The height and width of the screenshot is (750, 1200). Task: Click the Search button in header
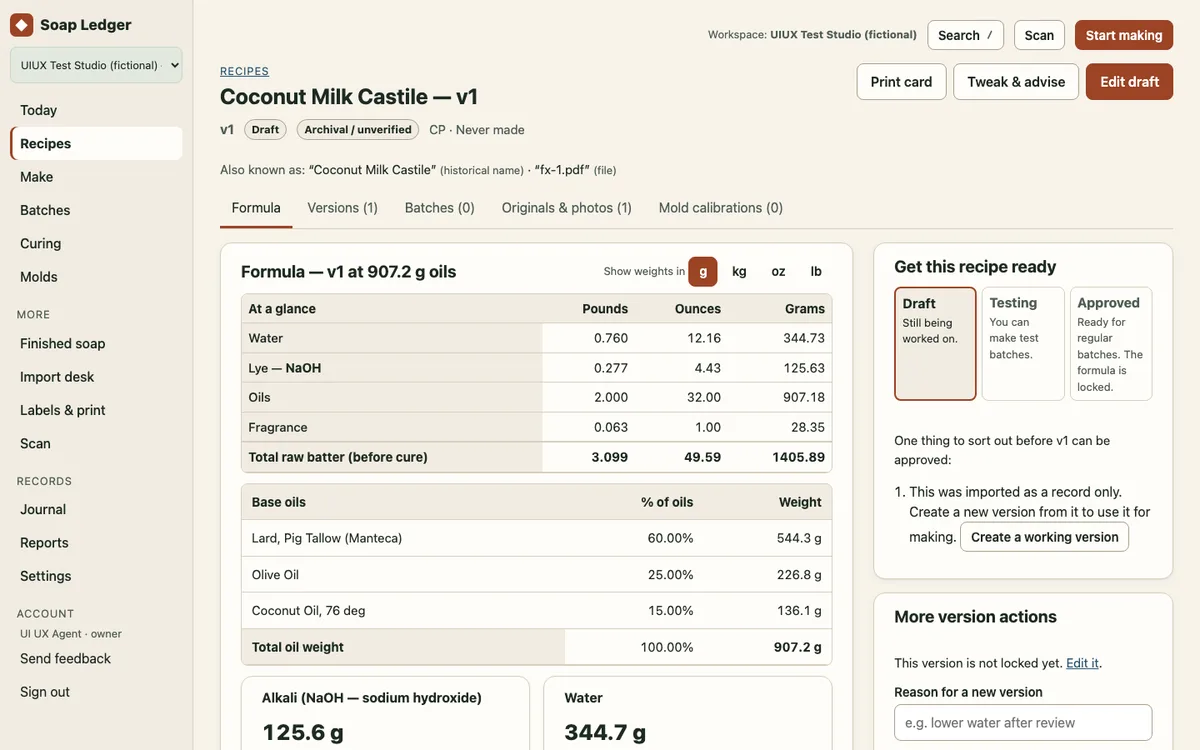coord(965,35)
